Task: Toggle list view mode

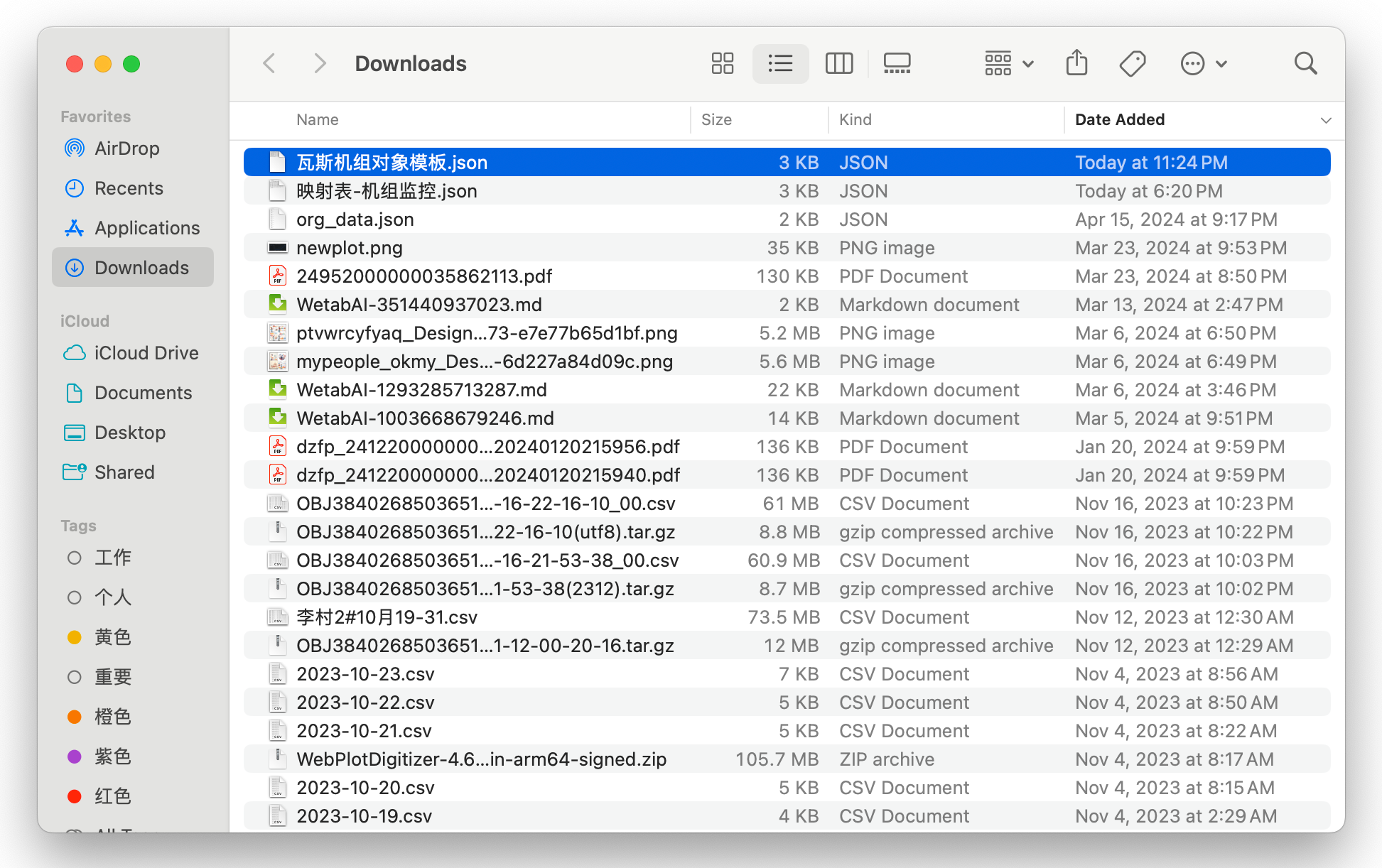Action: pos(780,64)
